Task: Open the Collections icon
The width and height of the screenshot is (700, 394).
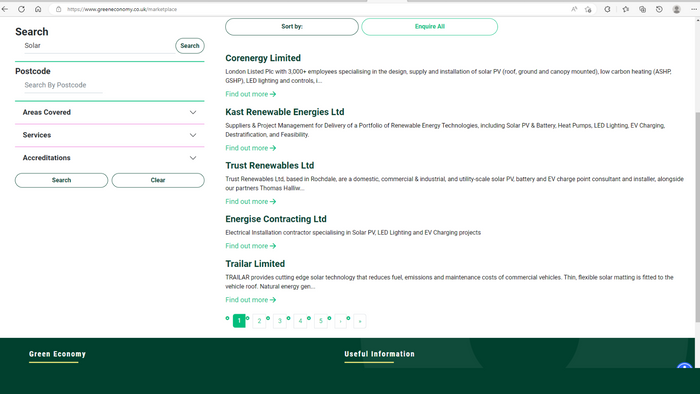Action: 642,9
